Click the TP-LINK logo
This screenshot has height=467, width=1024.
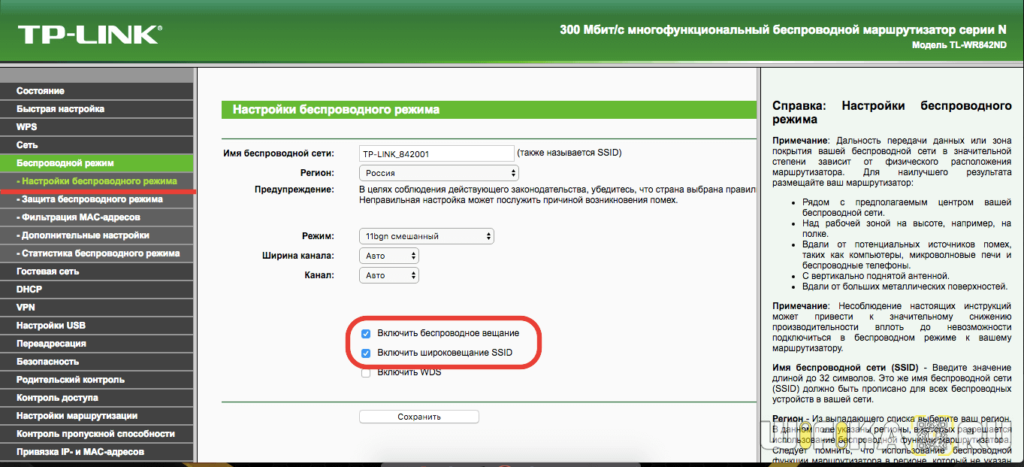(x=86, y=34)
